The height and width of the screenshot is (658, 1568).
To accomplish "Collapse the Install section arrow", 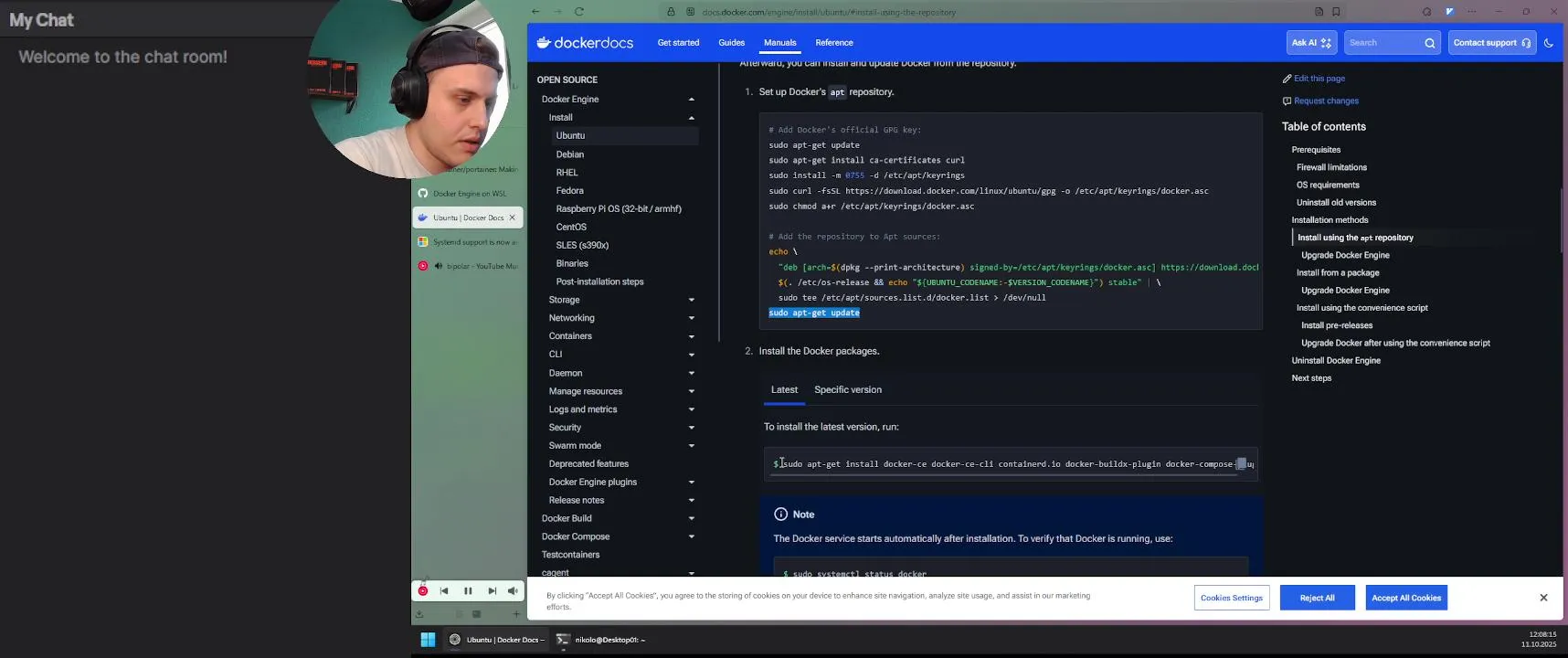I will [x=691, y=118].
